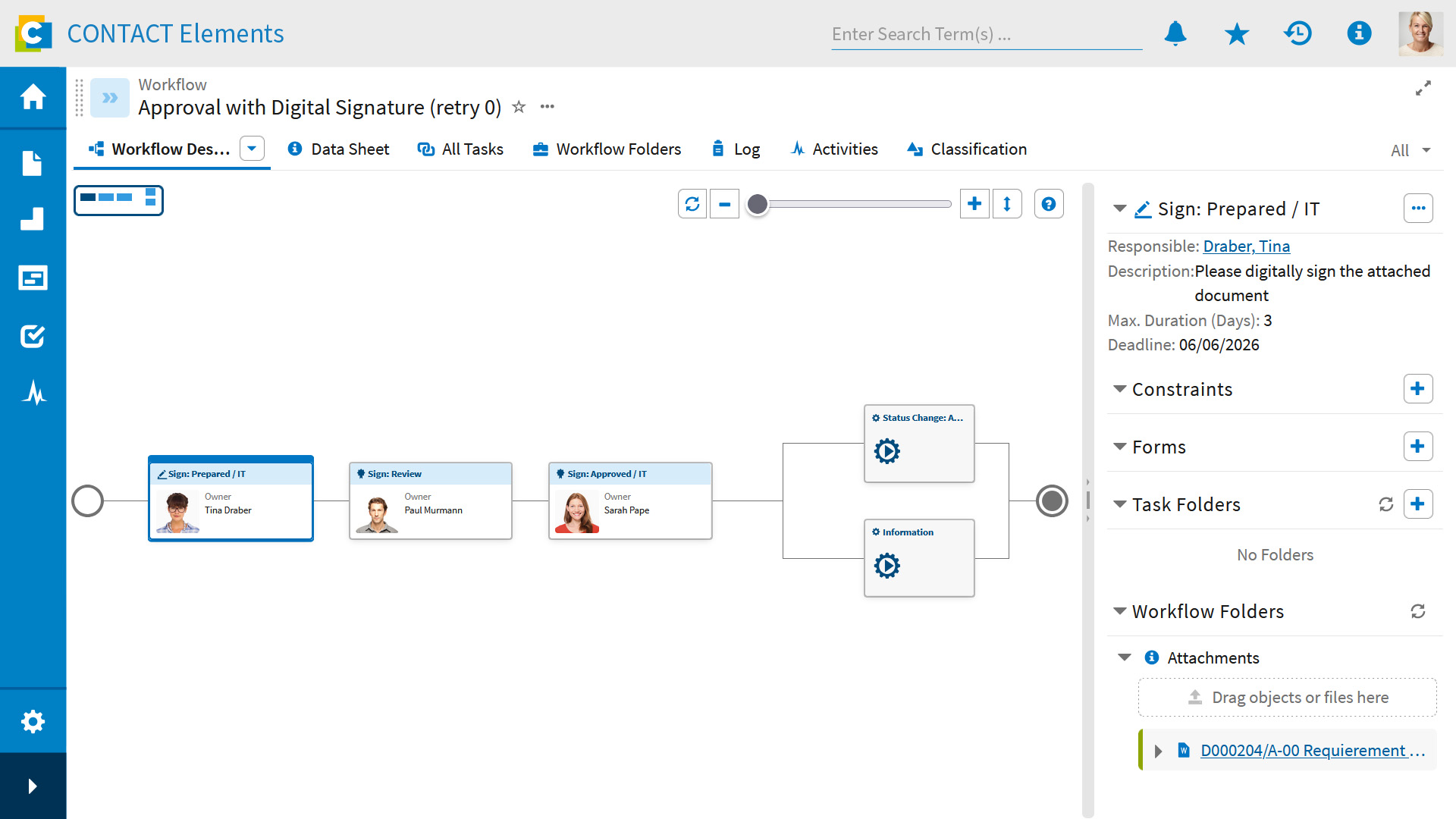The height and width of the screenshot is (819, 1456).
Task: Toggle the workflow layout view switcher
Action: [x=118, y=200]
